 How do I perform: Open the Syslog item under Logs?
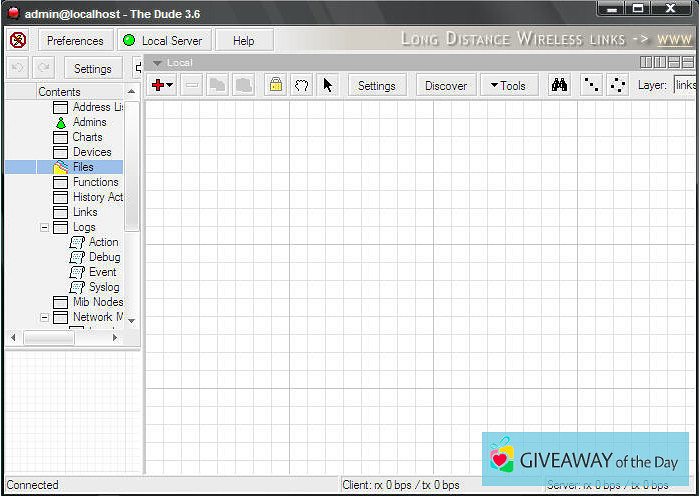pyautogui.click(x=103, y=287)
